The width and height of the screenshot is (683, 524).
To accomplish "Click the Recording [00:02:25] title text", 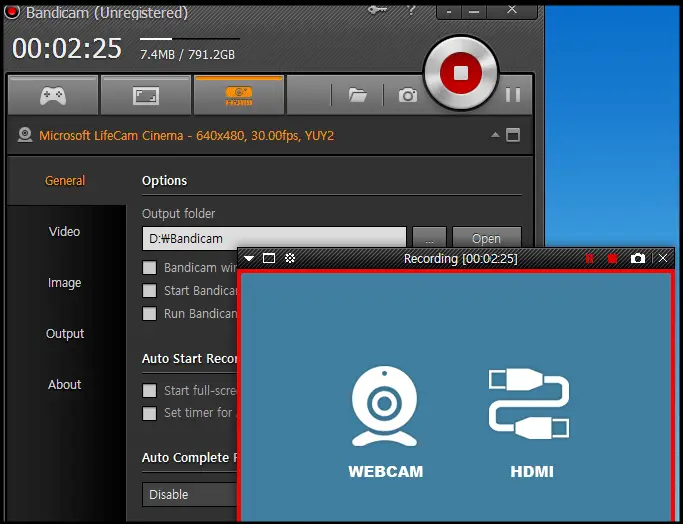I will (460, 259).
